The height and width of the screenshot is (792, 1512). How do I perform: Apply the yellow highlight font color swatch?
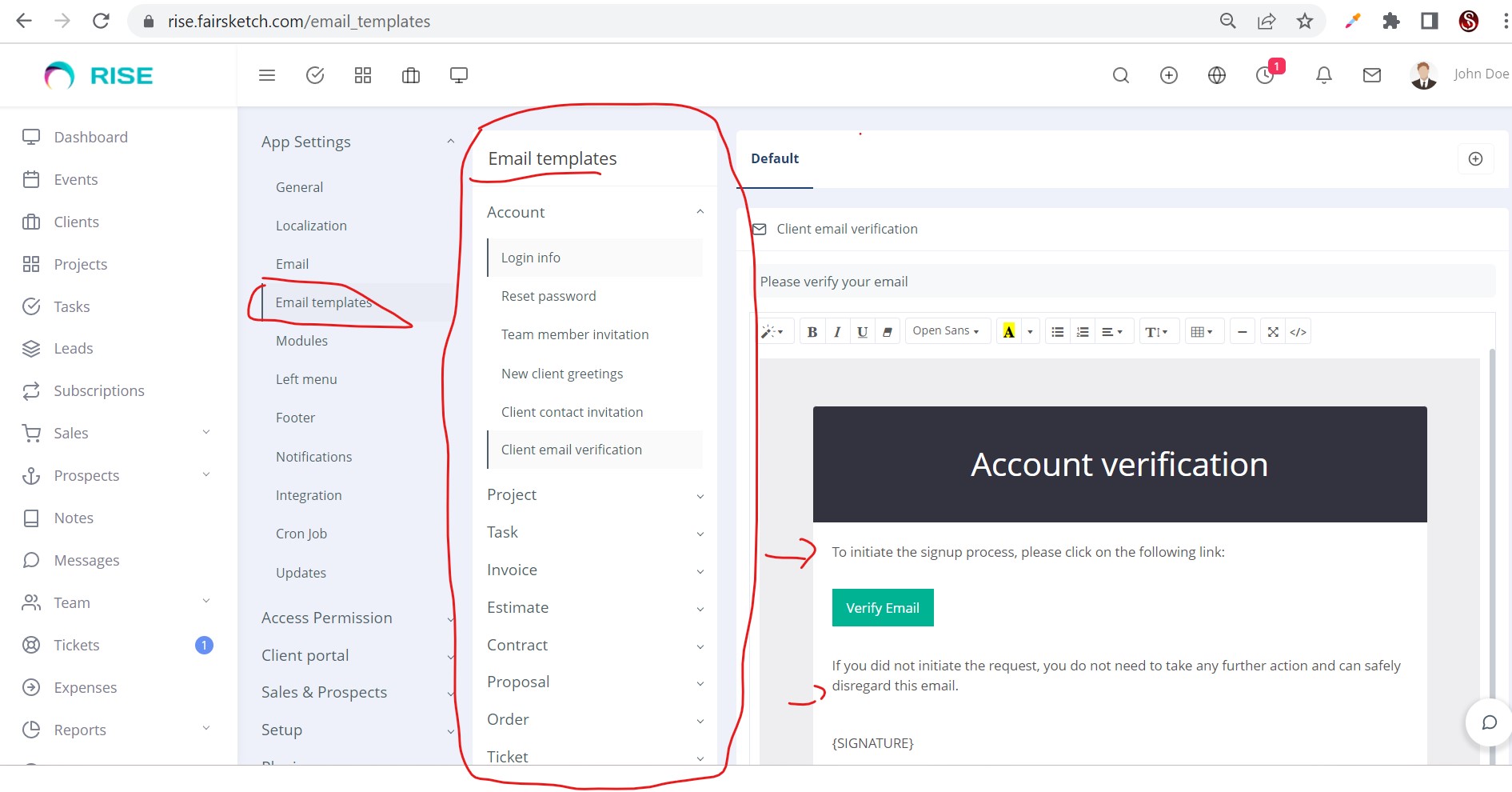tap(1009, 331)
